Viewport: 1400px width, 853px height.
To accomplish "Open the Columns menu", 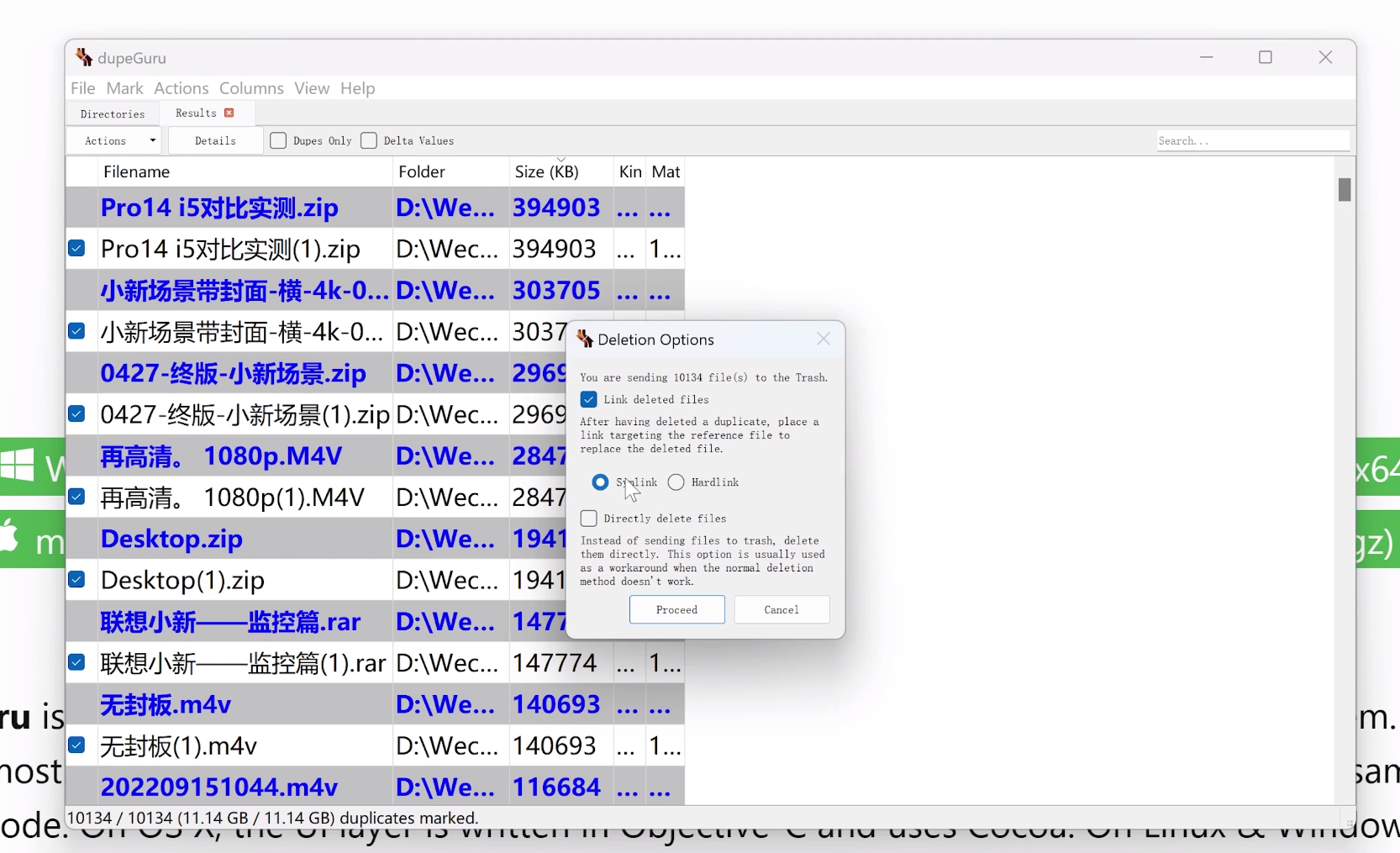I will point(251,88).
